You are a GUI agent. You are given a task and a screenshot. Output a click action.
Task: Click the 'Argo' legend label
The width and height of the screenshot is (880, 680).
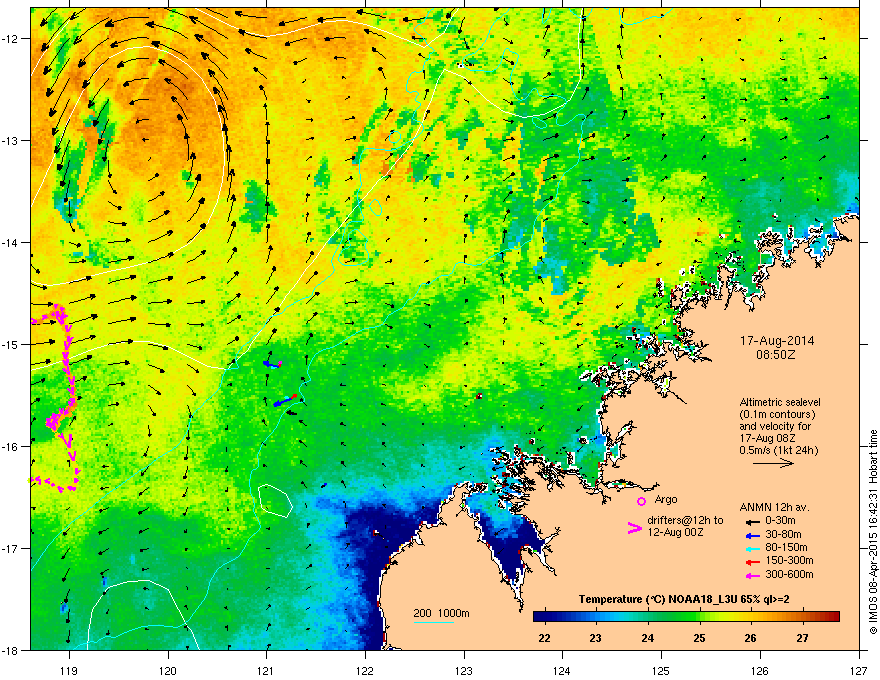(x=666, y=499)
